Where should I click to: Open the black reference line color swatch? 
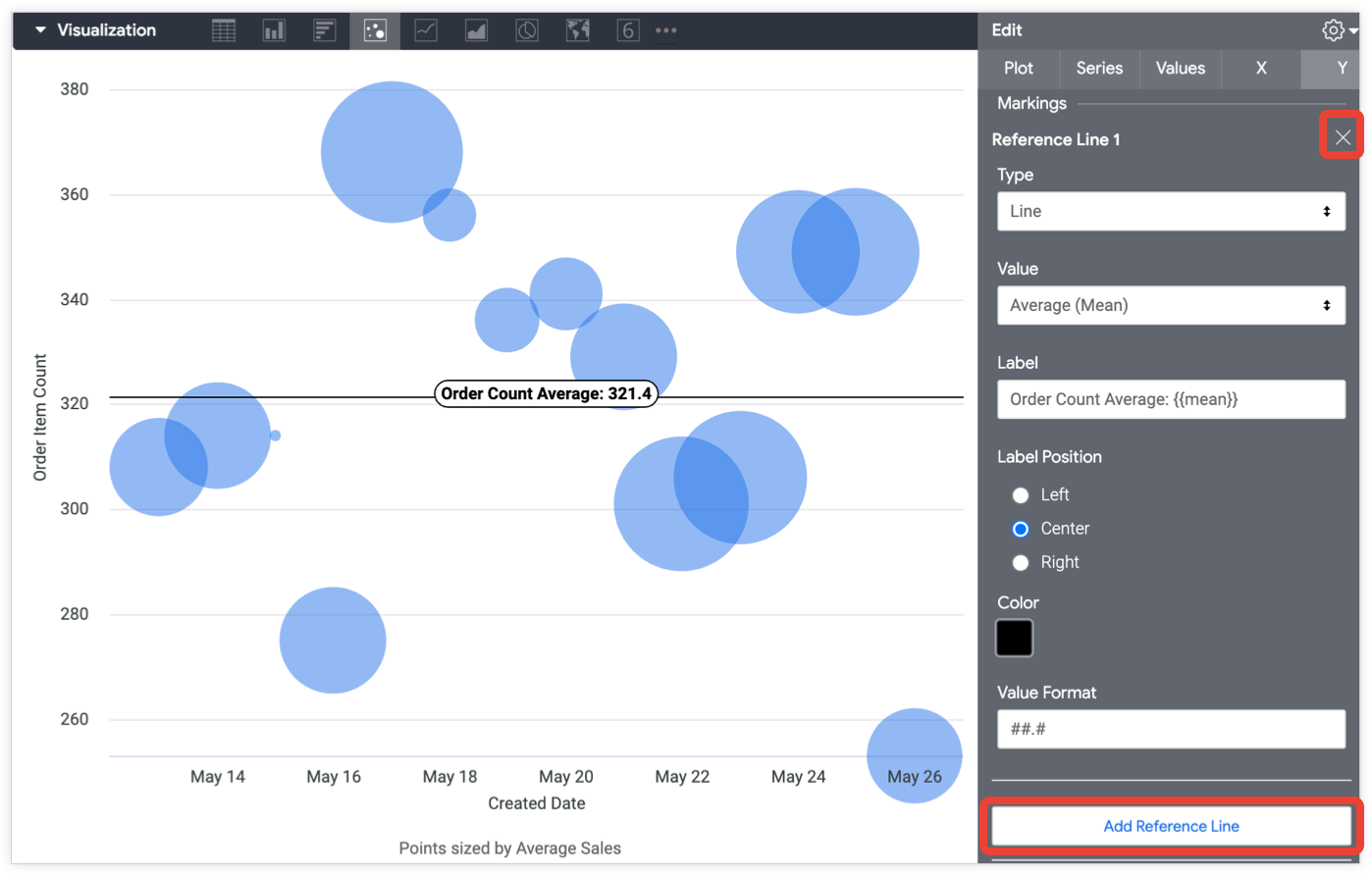tap(1015, 639)
